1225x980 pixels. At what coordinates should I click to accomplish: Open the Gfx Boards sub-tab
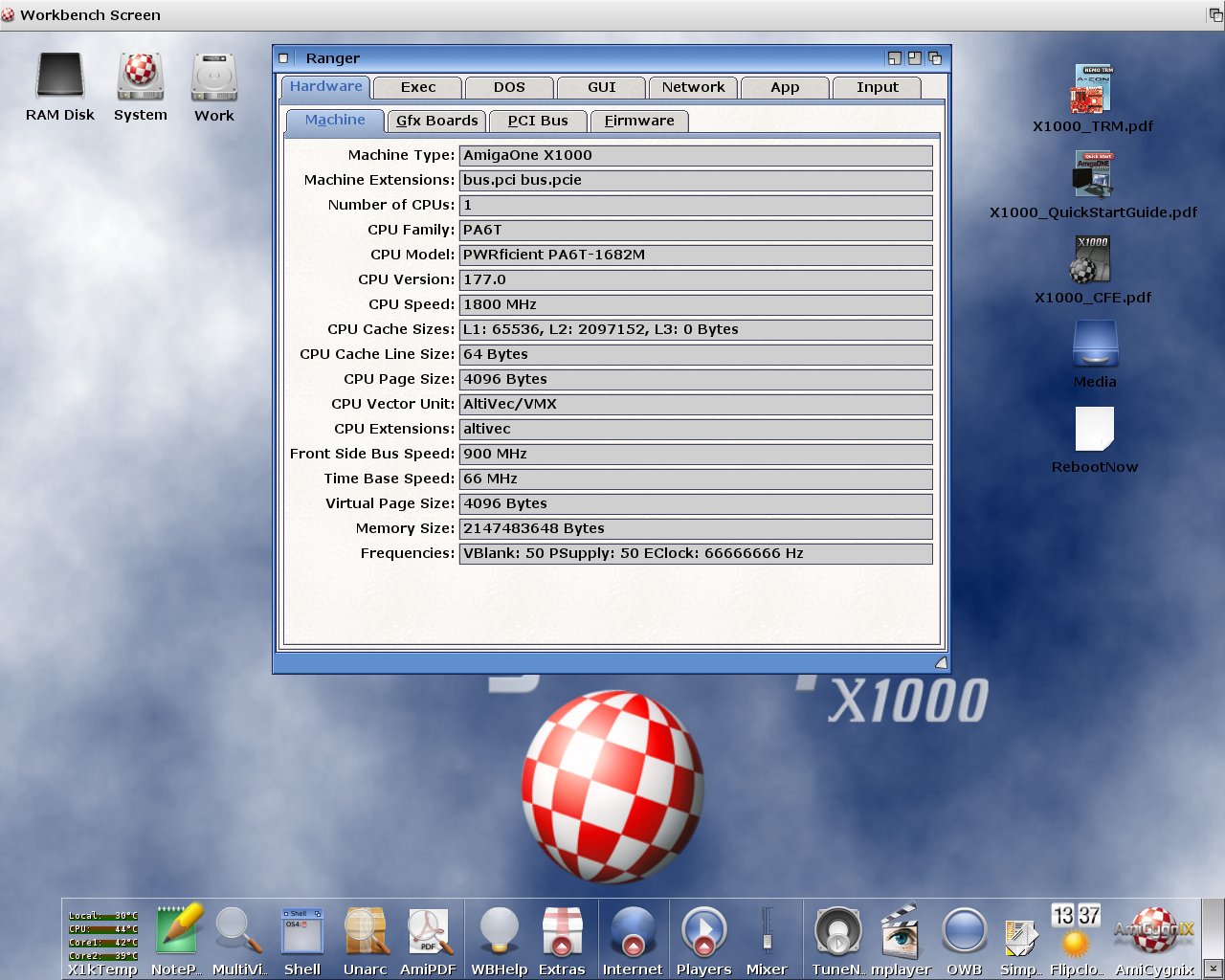pyautogui.click(x=436, y=121)
